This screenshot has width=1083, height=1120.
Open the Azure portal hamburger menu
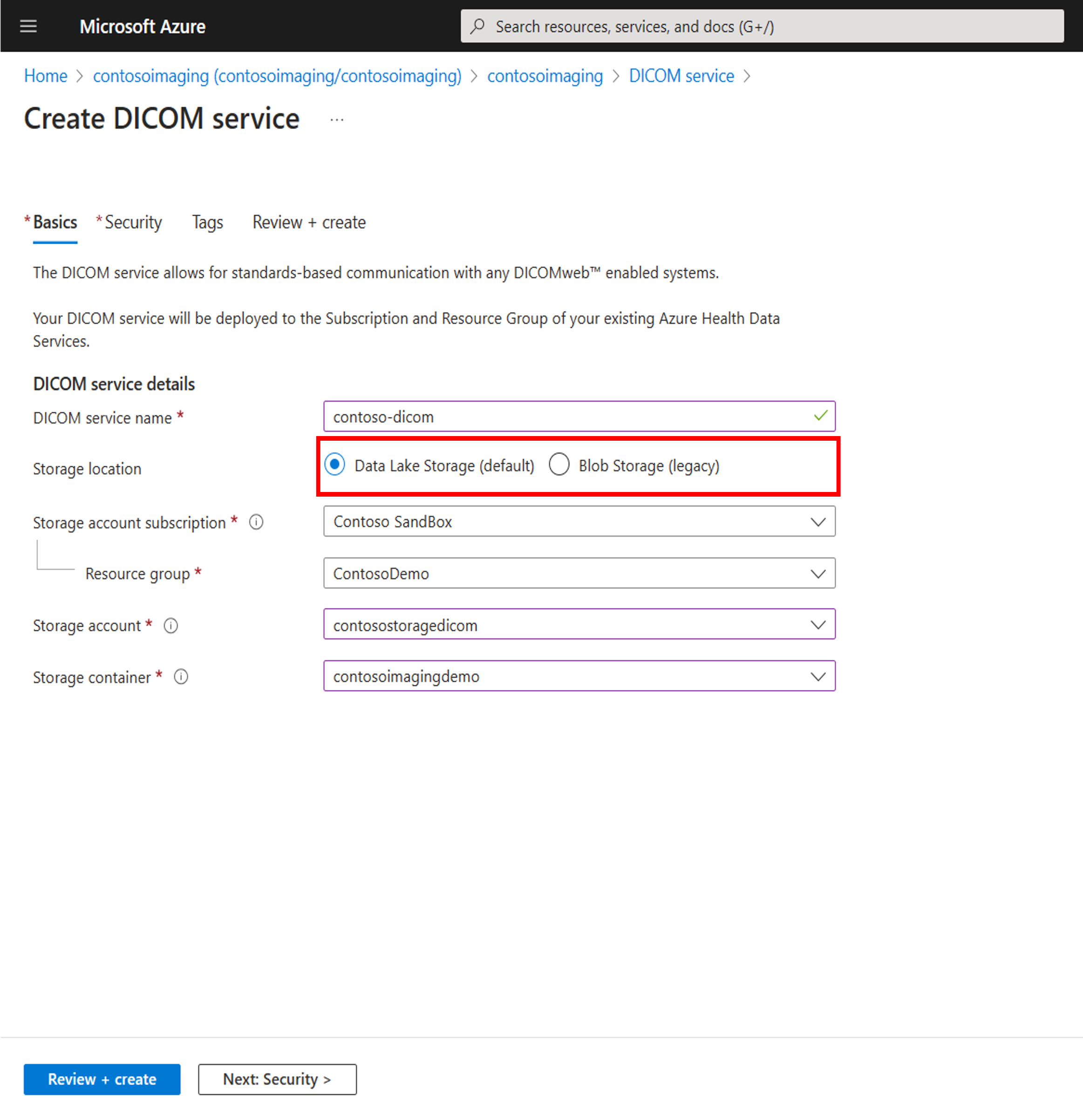tap(28, 26)
